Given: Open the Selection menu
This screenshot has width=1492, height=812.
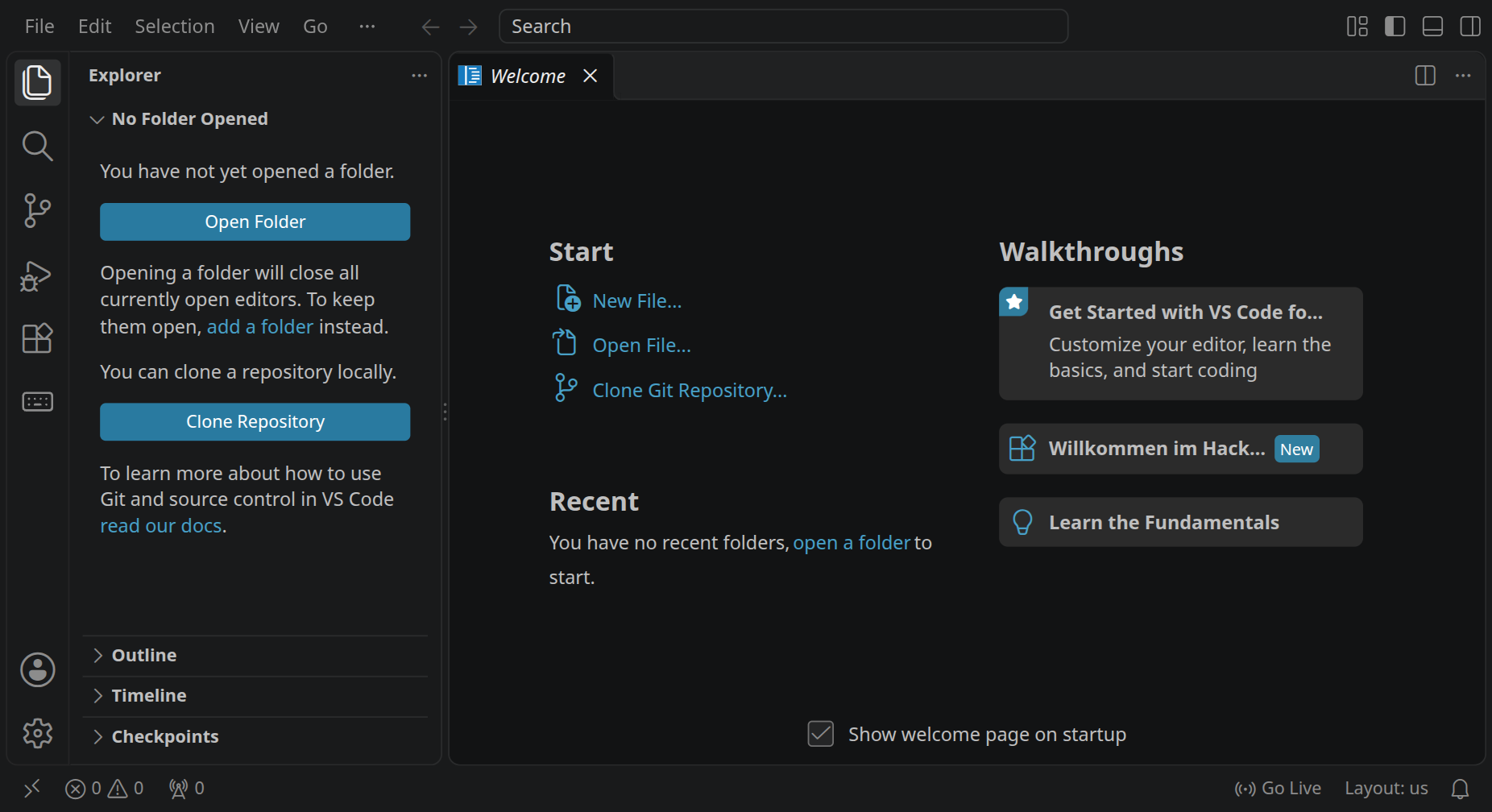Looking at the screenshot, I should (175, 27).
